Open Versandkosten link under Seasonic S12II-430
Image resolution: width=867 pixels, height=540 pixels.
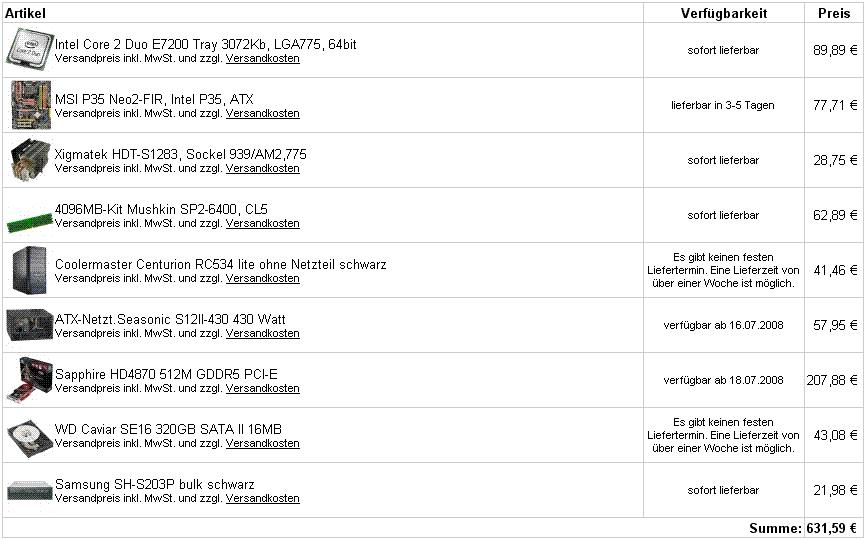click(x=263, y=333)
